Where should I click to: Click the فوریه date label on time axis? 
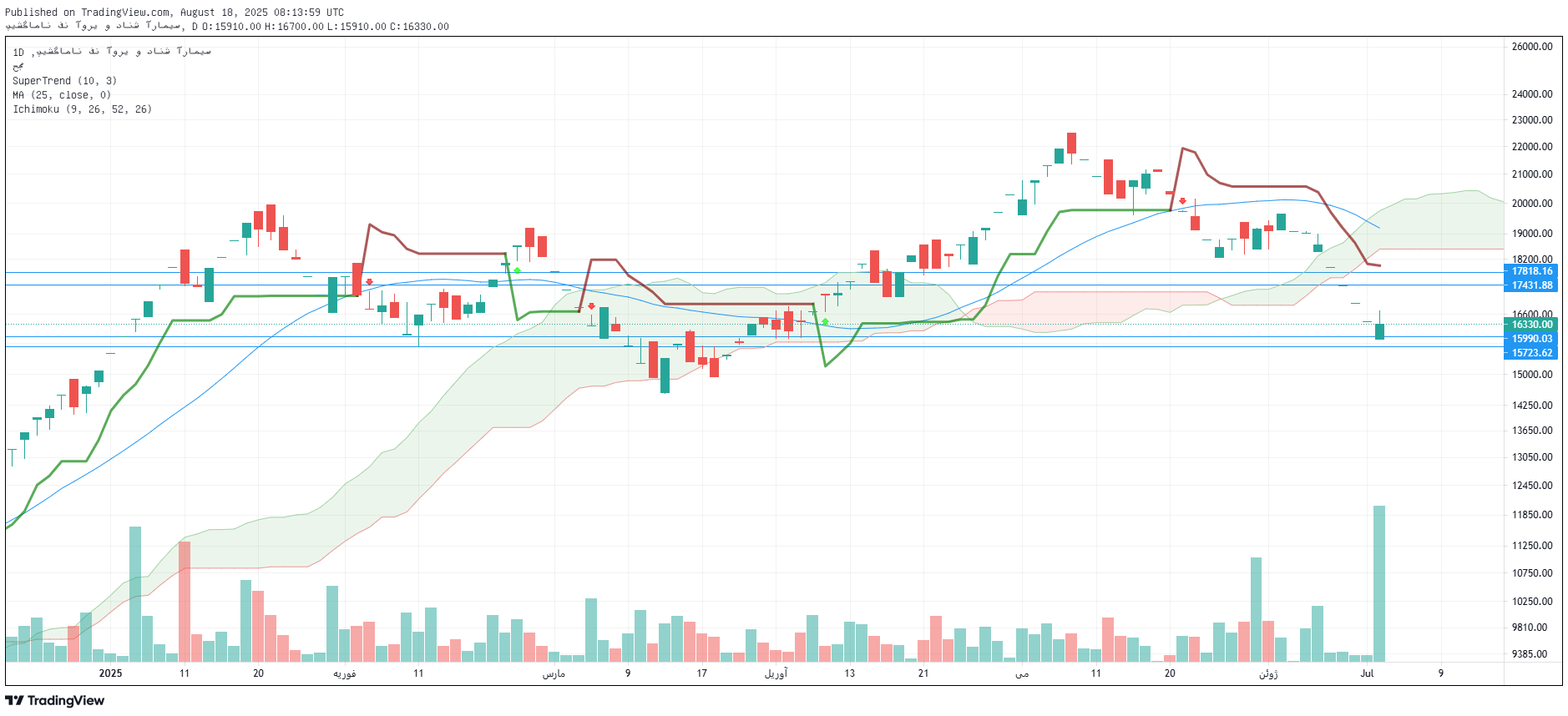point(344,673)
